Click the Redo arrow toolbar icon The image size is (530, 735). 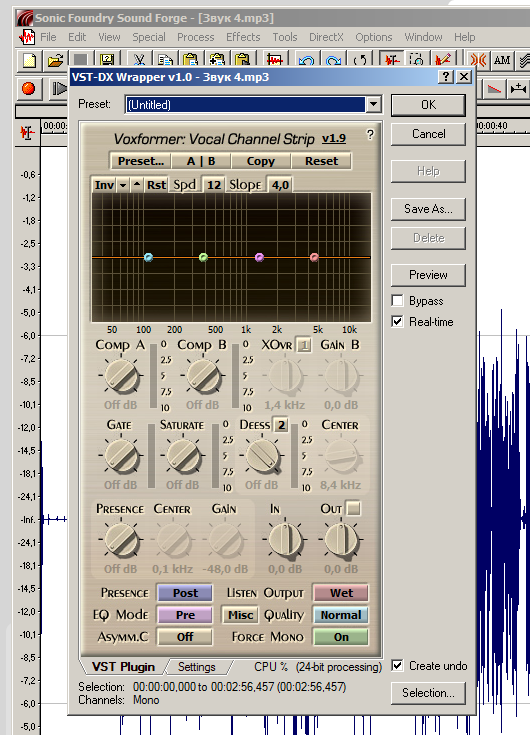333,60
